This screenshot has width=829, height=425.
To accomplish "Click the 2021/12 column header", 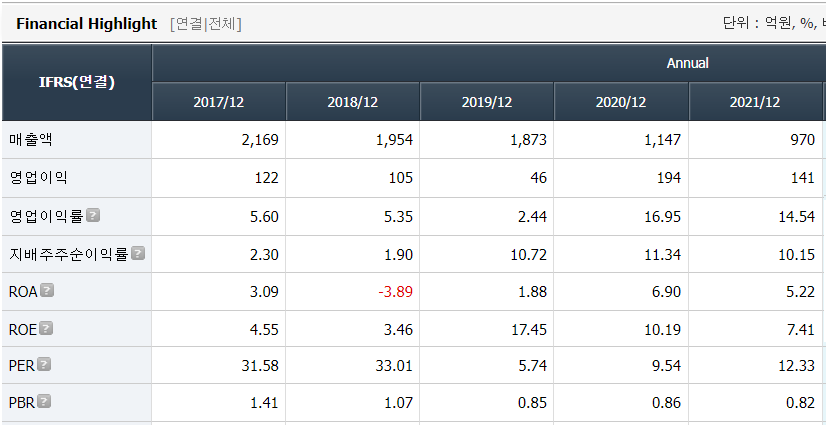I will 755,101.
